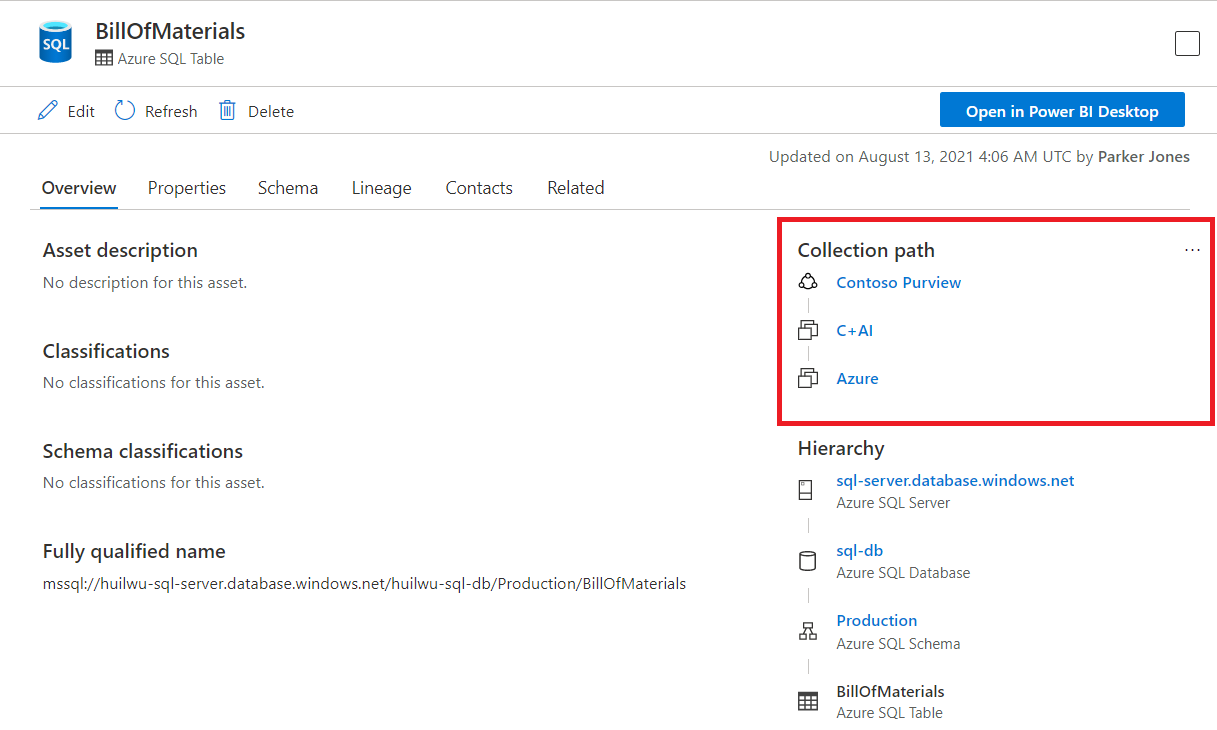The height and width of the screenshot is (730, 1217).
Task: Switch to the Schema tab
Action: tap(288, 187)
